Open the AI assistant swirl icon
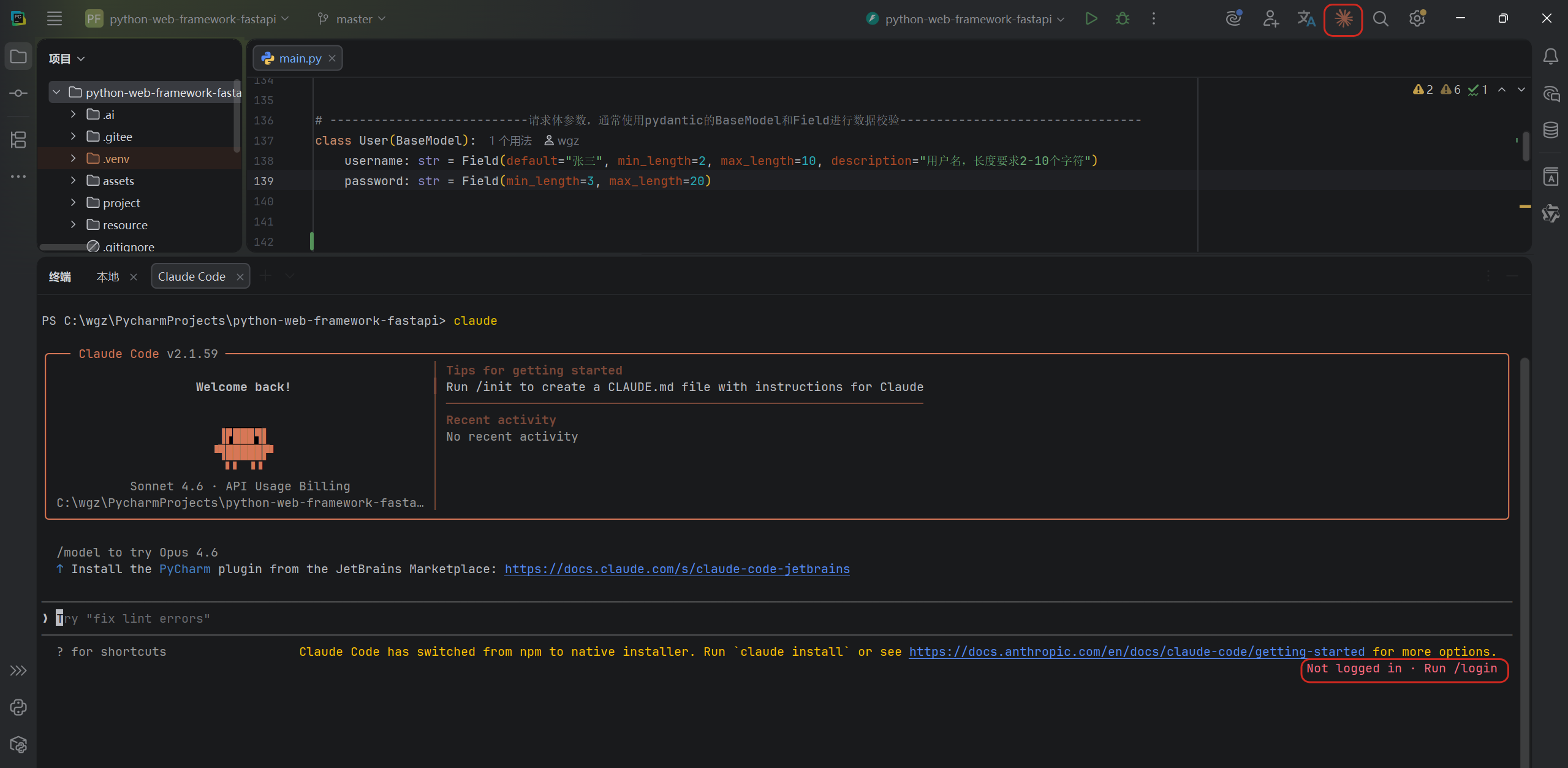The image size is (1568, 768). coord(1234,18)
